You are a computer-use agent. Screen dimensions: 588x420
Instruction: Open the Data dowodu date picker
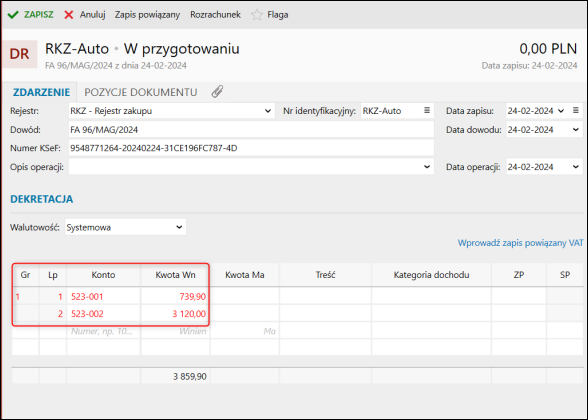(576, 130)
